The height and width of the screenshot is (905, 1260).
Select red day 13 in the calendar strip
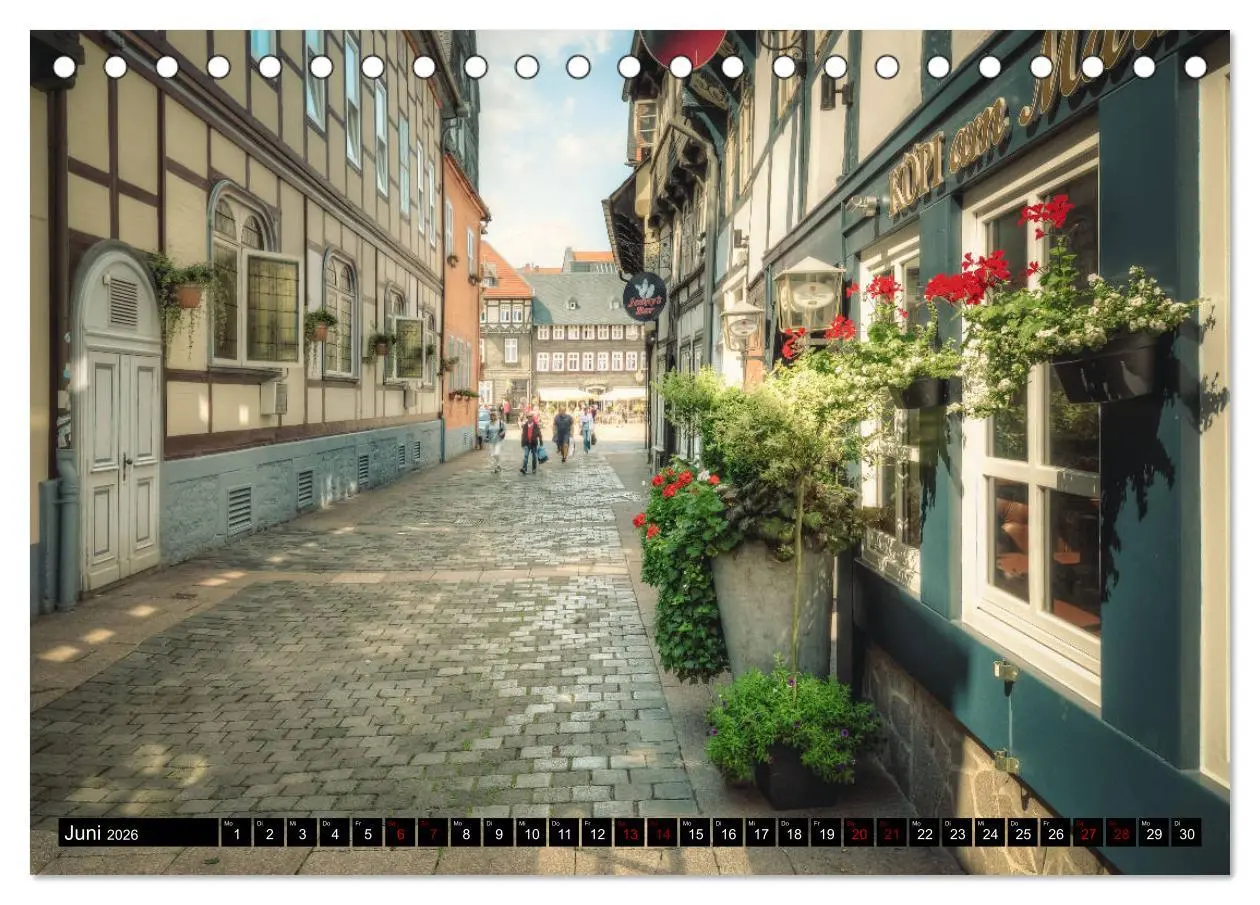(x=630, y=833)
